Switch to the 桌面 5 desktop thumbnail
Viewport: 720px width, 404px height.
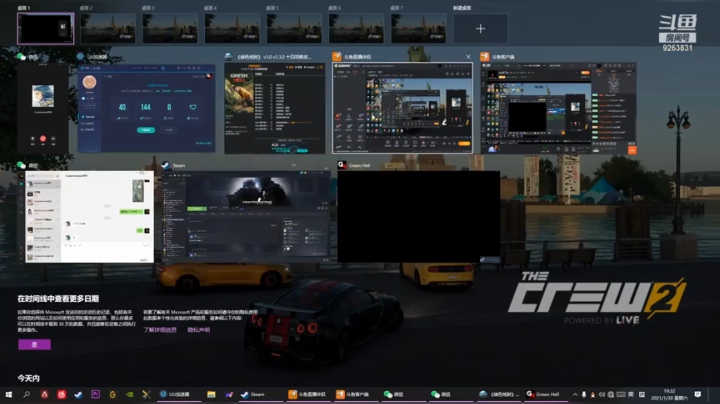pos(294,28)
